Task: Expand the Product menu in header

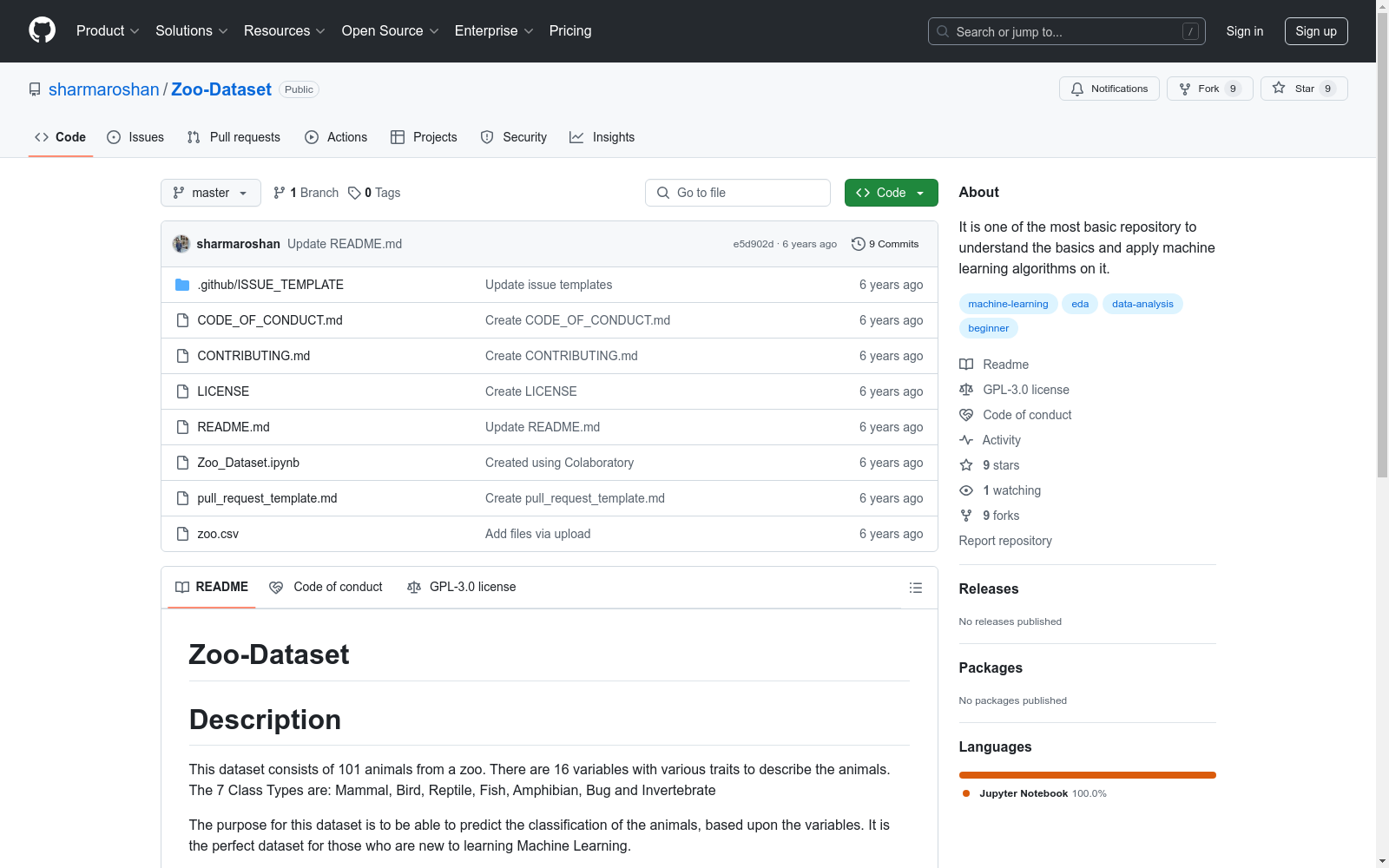Action: 107,31
